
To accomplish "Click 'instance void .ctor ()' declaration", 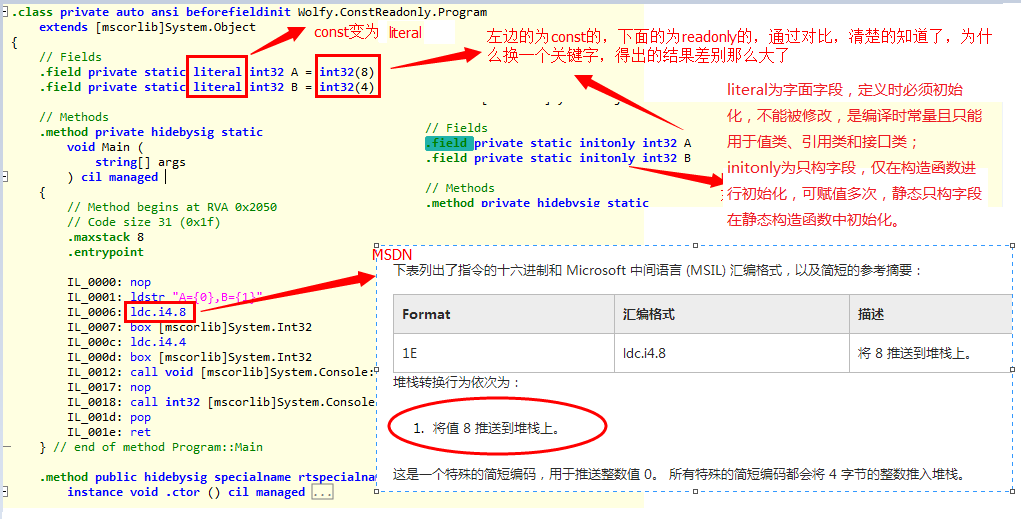I will click(x=144, y=492).
